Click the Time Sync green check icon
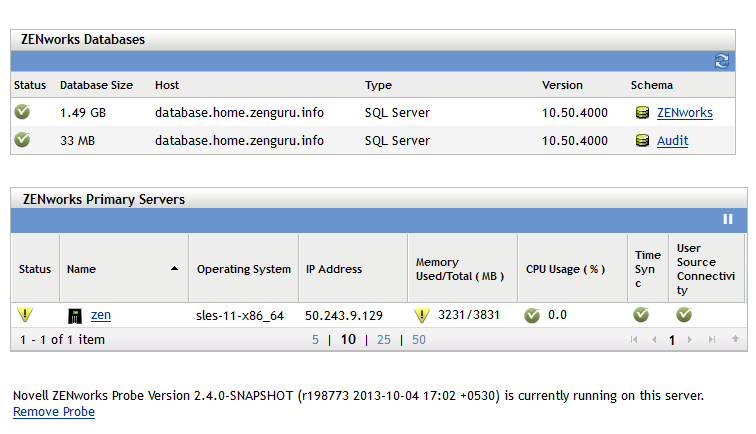This screenshot has width=756, height=434. click(641, 315)
